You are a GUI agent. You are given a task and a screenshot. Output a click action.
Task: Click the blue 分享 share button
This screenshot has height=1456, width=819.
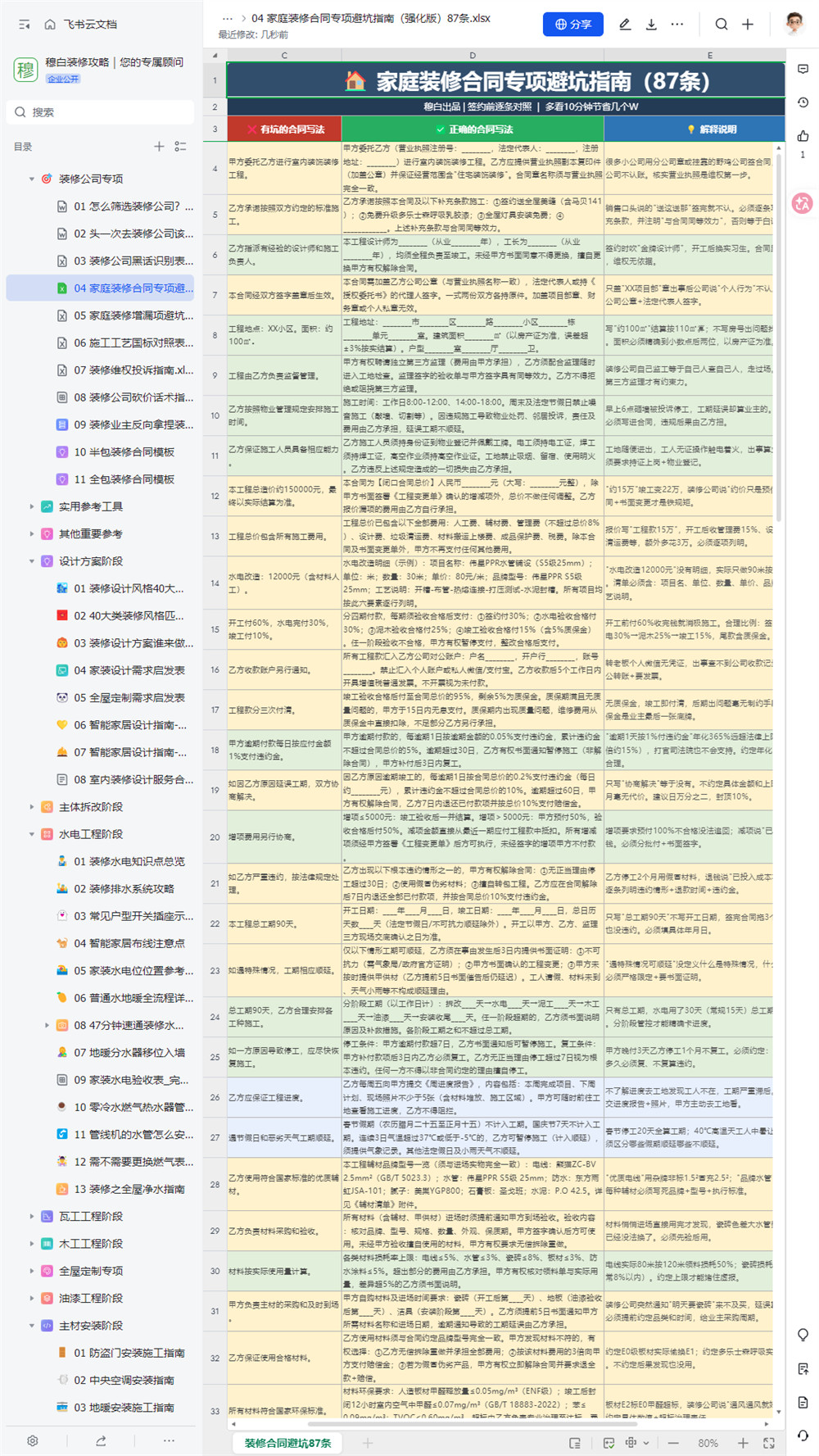tap(573, 25)
